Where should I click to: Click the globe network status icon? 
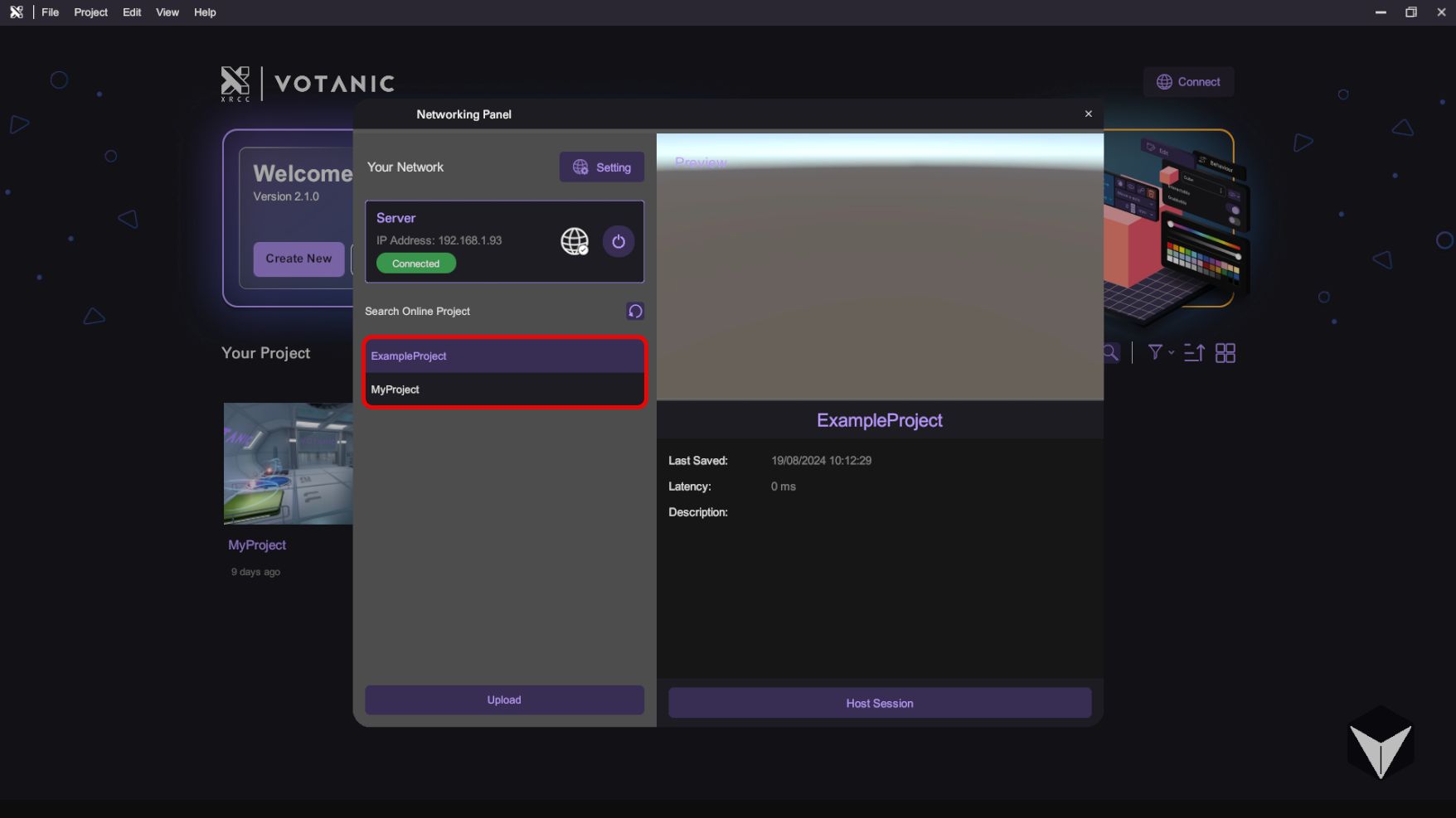coord(574,241)
